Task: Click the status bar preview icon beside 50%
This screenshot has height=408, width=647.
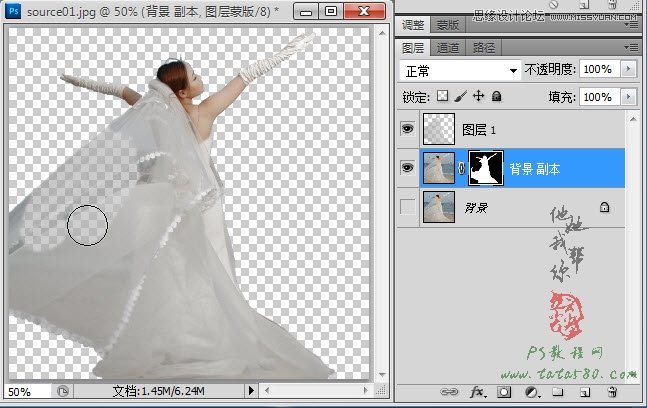Action: point(63,391)
